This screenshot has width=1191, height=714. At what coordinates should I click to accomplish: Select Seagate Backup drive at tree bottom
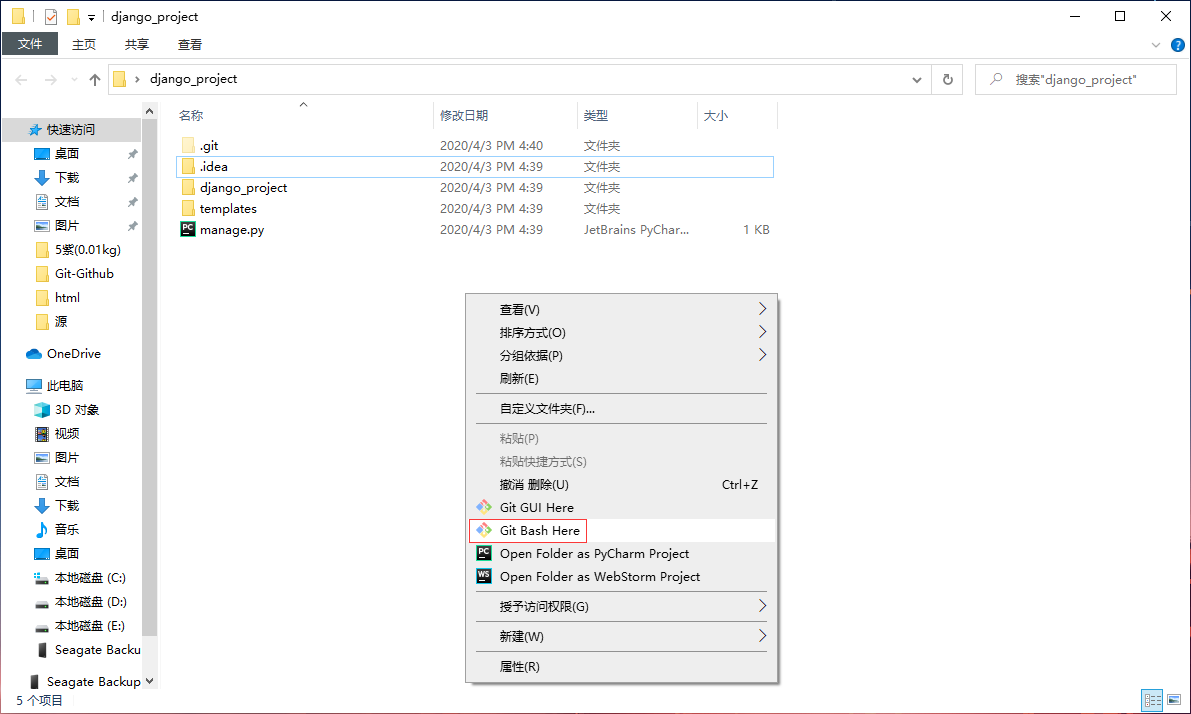[x=84, y=681]
